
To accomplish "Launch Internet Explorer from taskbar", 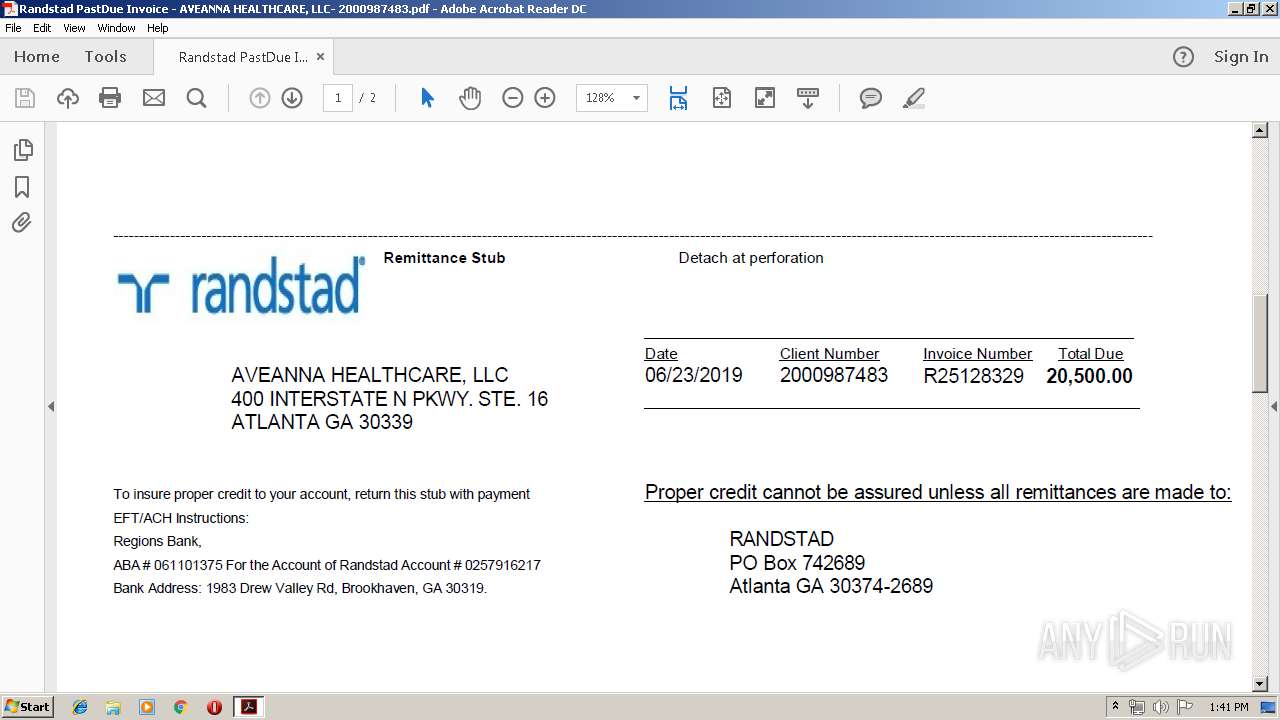I will point(80,707).
